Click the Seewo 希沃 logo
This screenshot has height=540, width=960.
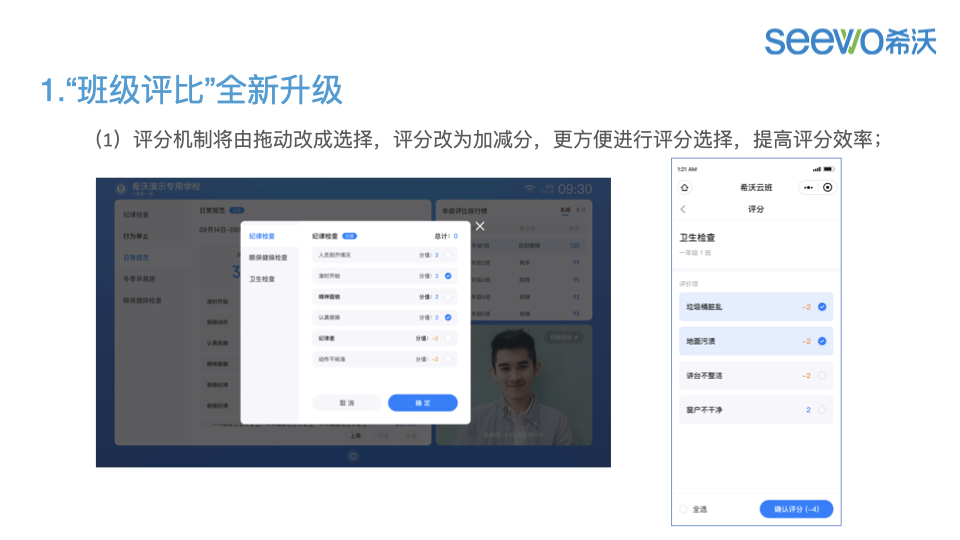click(850, 40)
